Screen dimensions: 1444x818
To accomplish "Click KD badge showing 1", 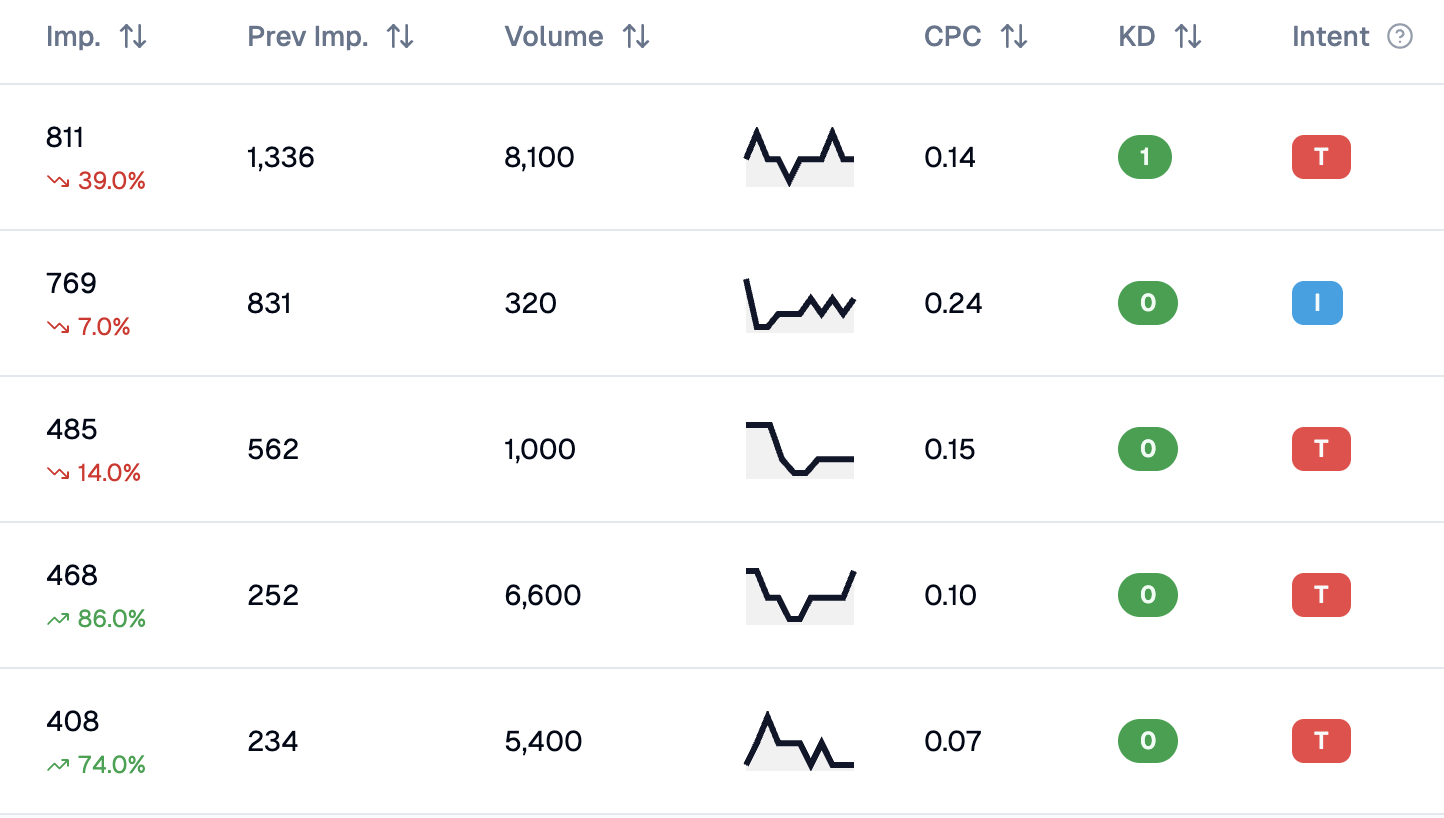I will (x=1145, y=157).
